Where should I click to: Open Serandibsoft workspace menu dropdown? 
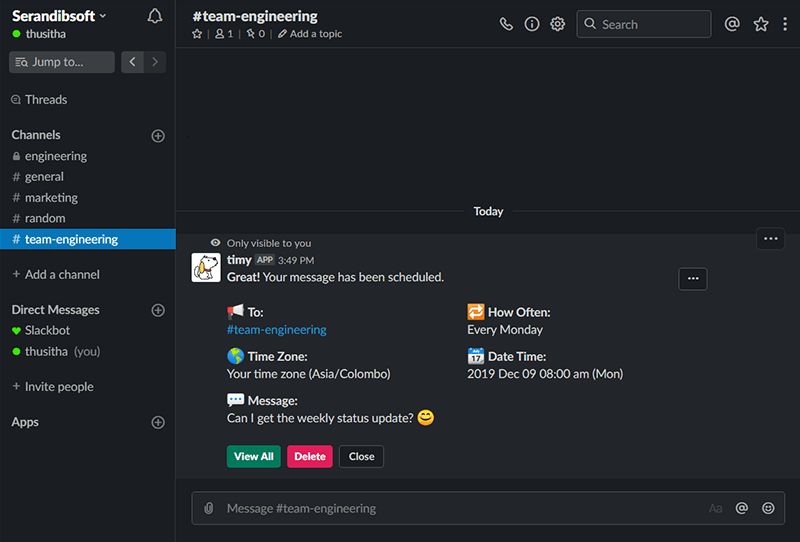pos(59,16)
